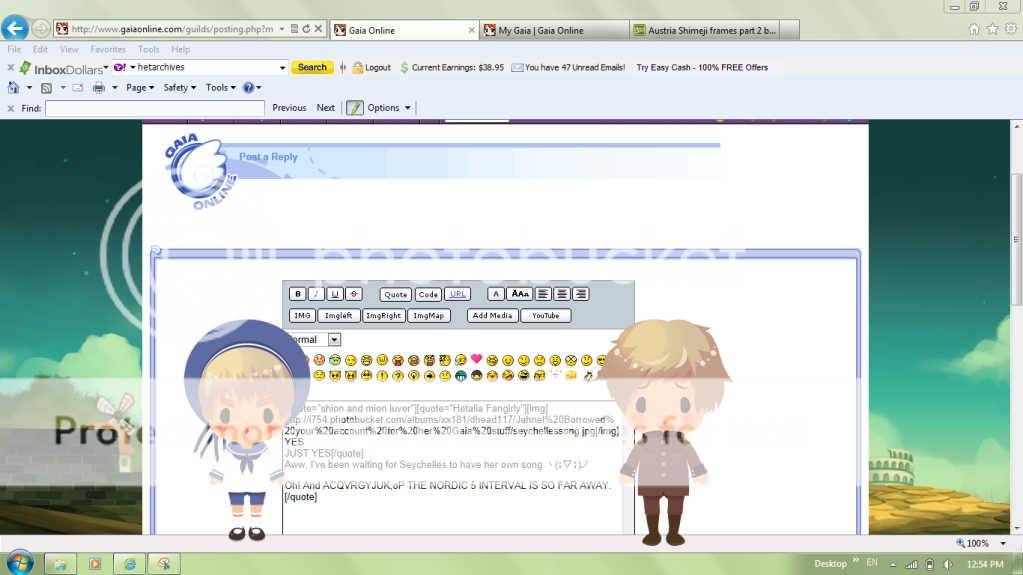Image resolution: width=1023 pixels, height=575 pixels.
Task: Open browser settings gear icon
Action: pyautogui.click(x=1011, y=29)
